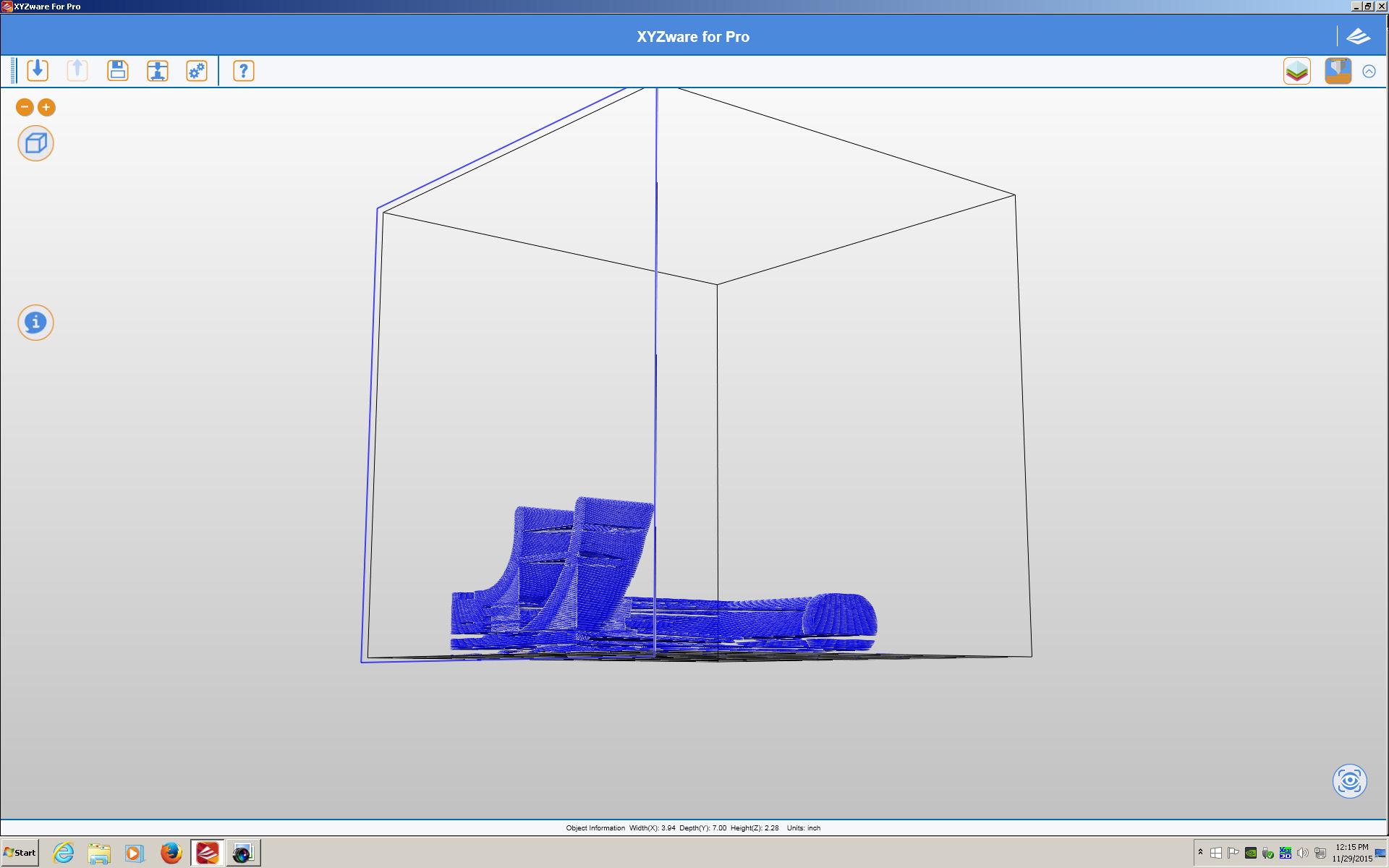
Task: Open the volume speaker tray icon
Action: pyautogui.click(x=1303, y=853)
